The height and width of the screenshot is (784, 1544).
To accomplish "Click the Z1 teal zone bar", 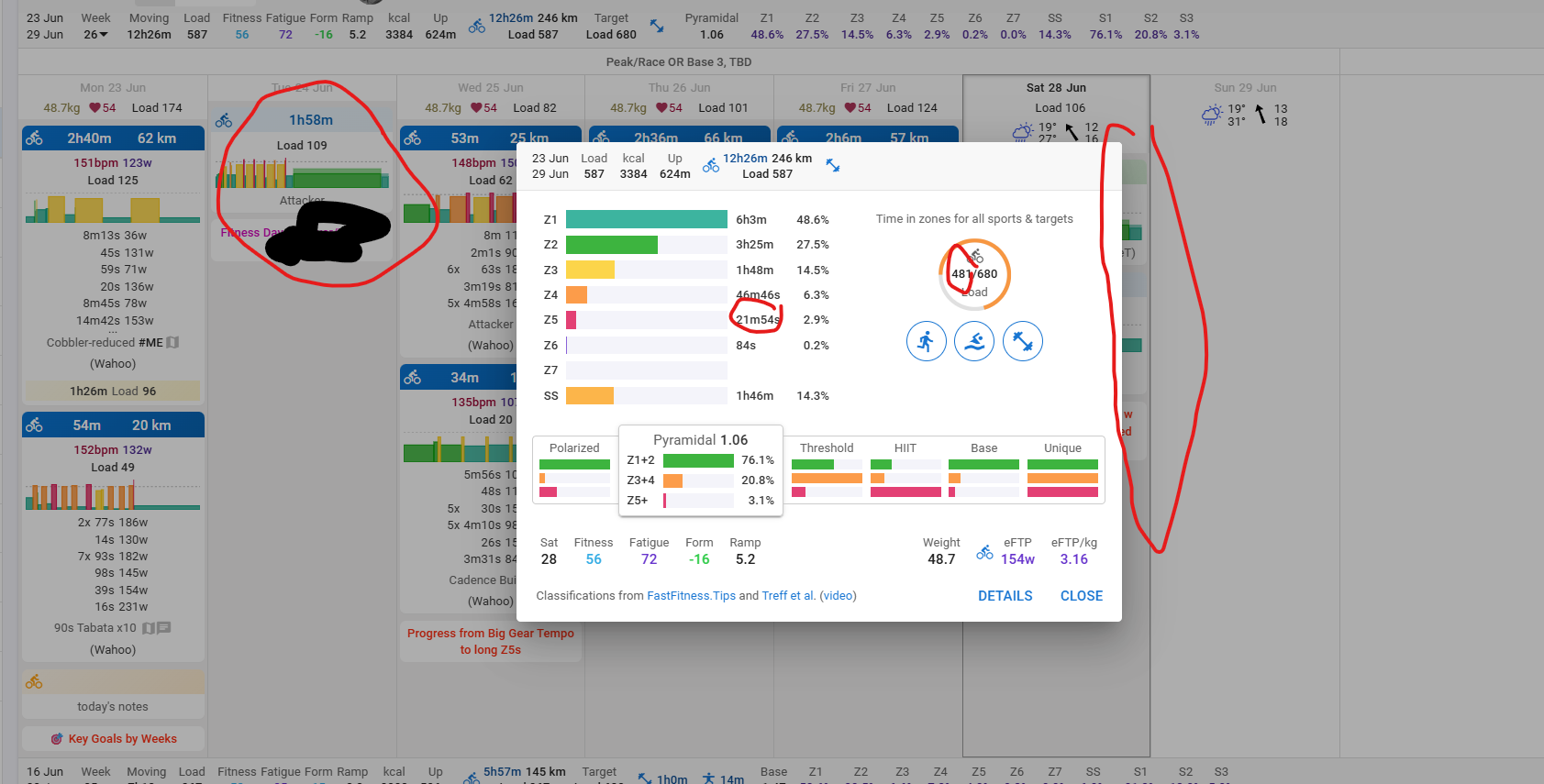I will point(646,220).
